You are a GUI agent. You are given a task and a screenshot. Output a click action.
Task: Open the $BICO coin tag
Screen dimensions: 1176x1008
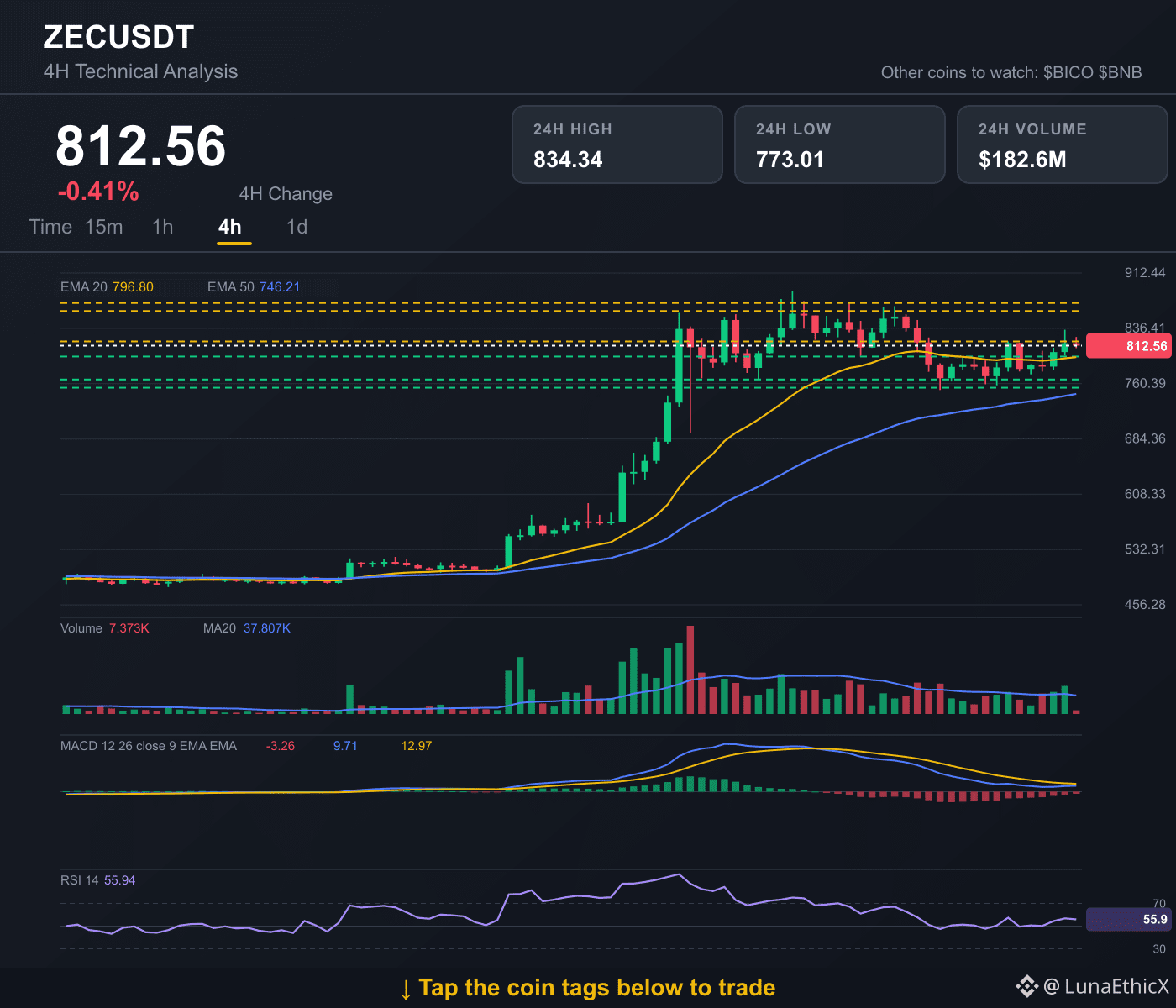[x=1068, y=72]
